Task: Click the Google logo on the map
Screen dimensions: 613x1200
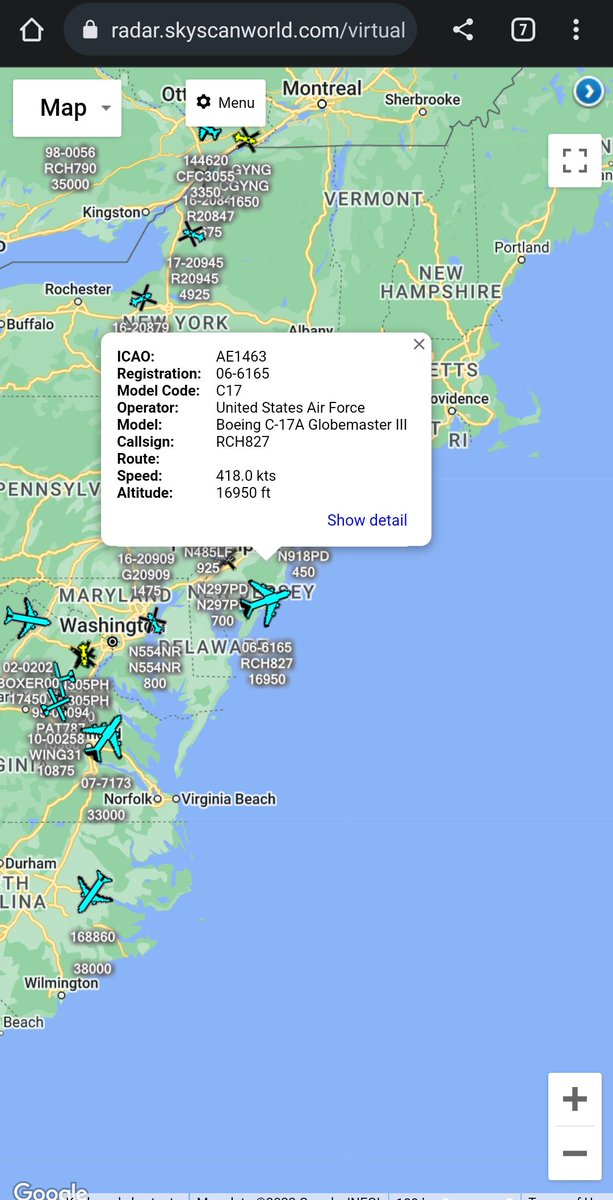Action: coord(49,1191)
